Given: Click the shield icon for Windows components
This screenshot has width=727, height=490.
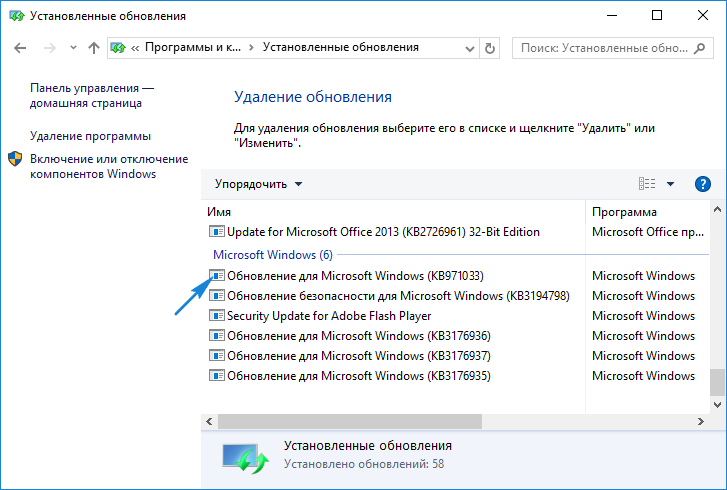Looking at the screenshot, I should pos(16,159).
